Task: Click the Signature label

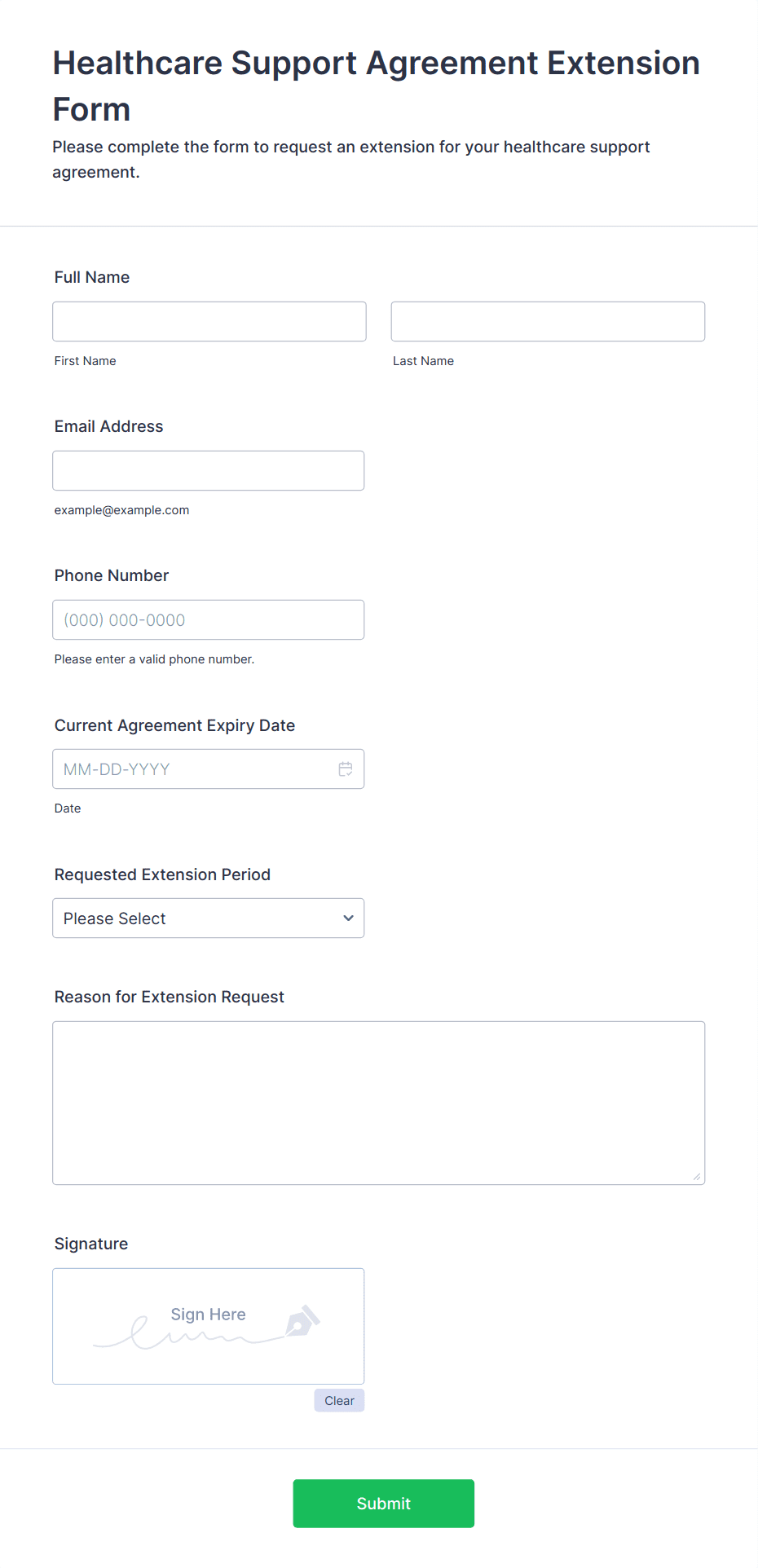Action: [91, 1244]
